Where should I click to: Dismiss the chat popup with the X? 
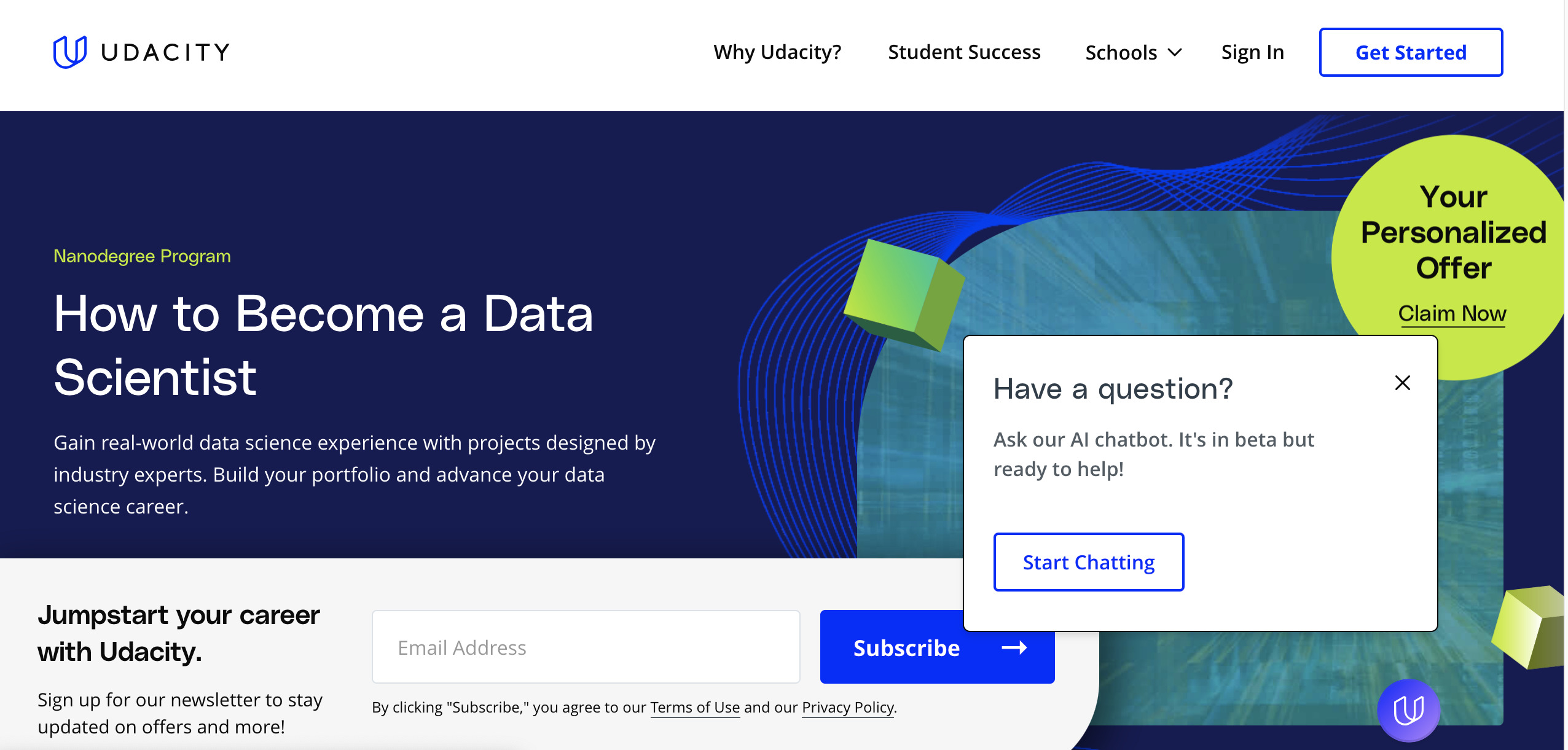tap(1401, 382)
